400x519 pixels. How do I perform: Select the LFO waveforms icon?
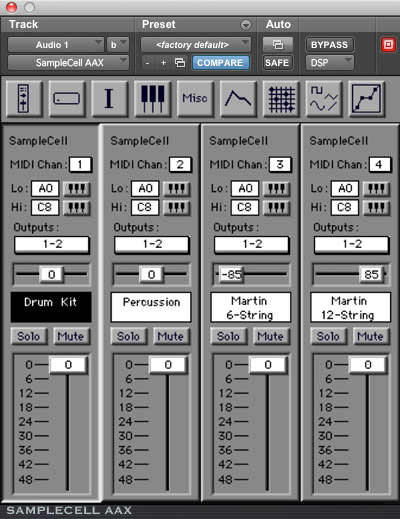pos(324,99)
